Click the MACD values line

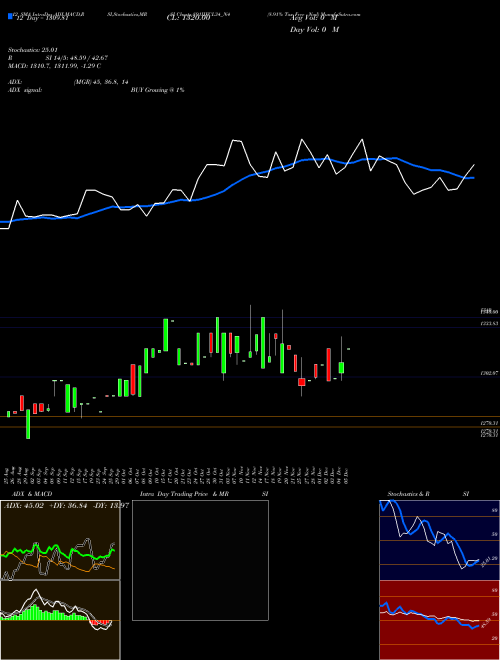(x=54, y=66)
